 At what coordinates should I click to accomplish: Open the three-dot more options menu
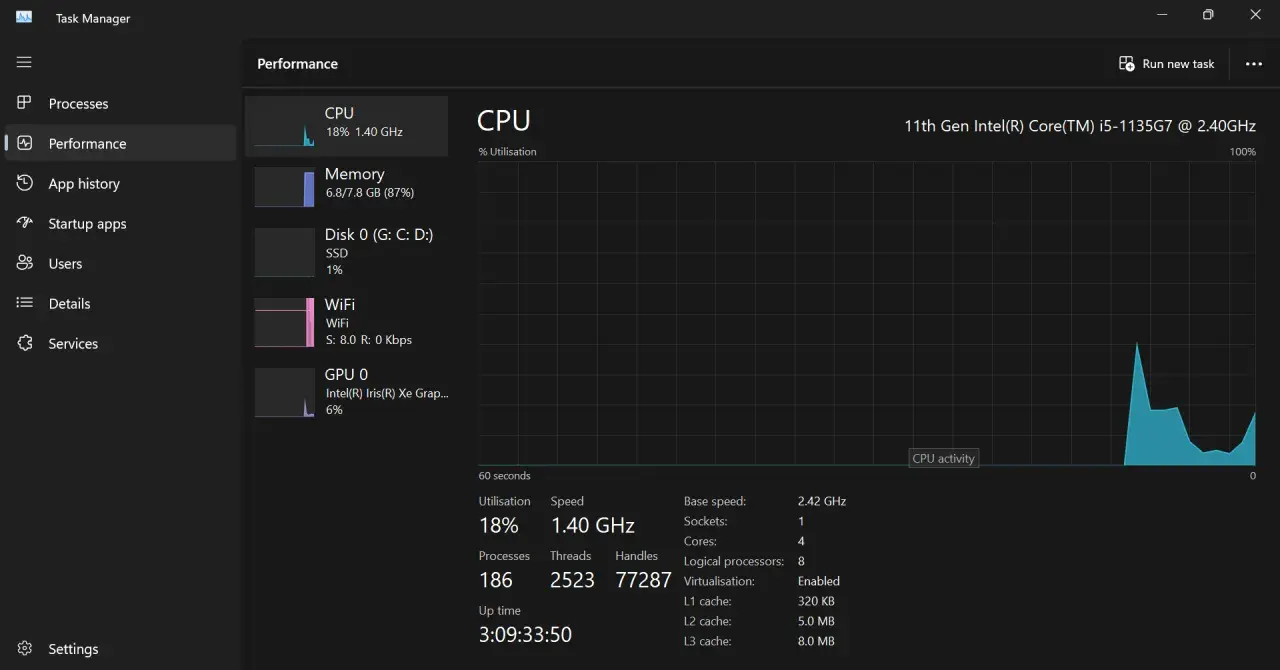click(x=1254, y=63)
